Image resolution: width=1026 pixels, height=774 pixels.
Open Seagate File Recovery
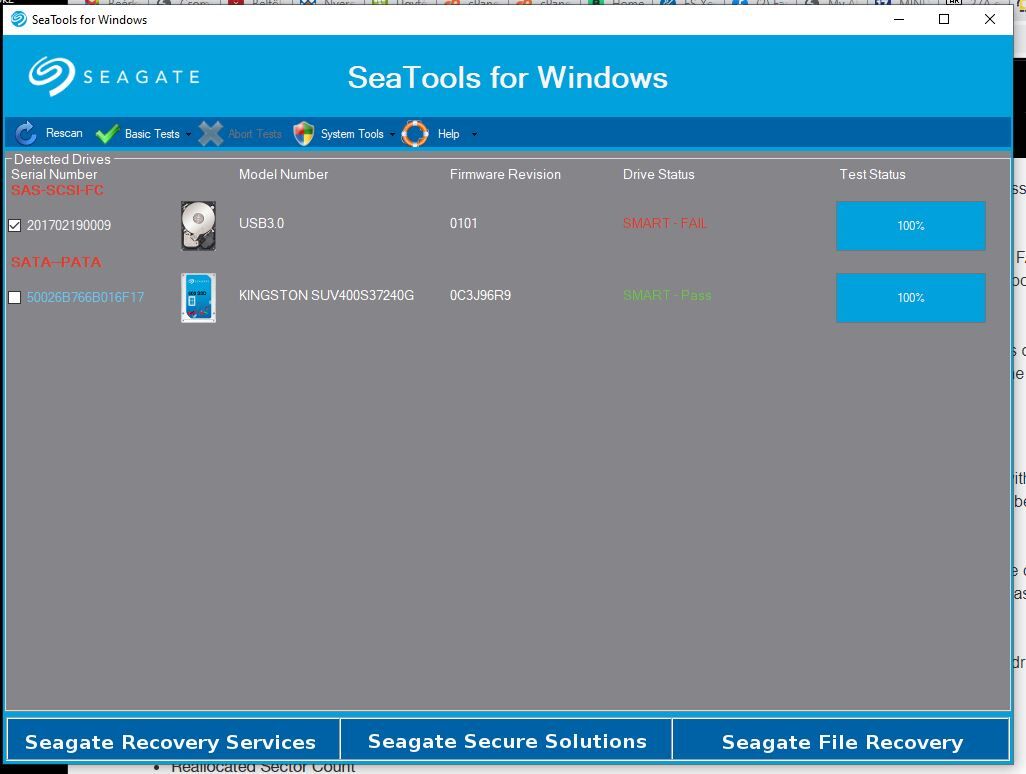[841, 740]
